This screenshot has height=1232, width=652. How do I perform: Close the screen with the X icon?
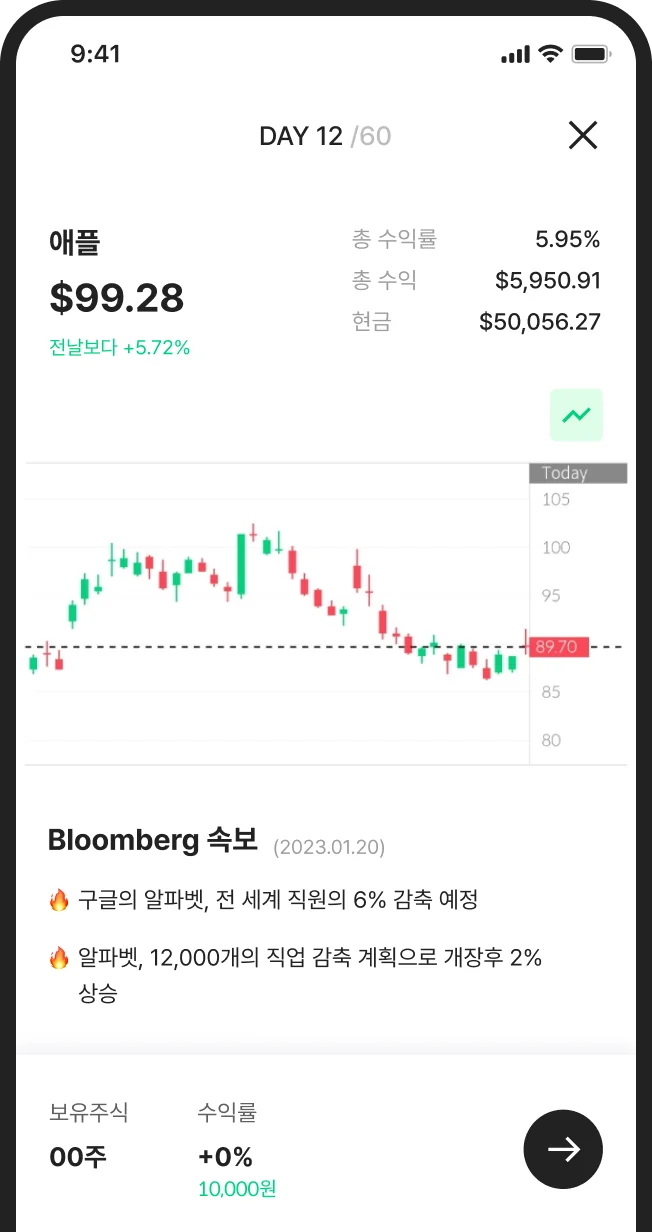[x=583, y=135]
